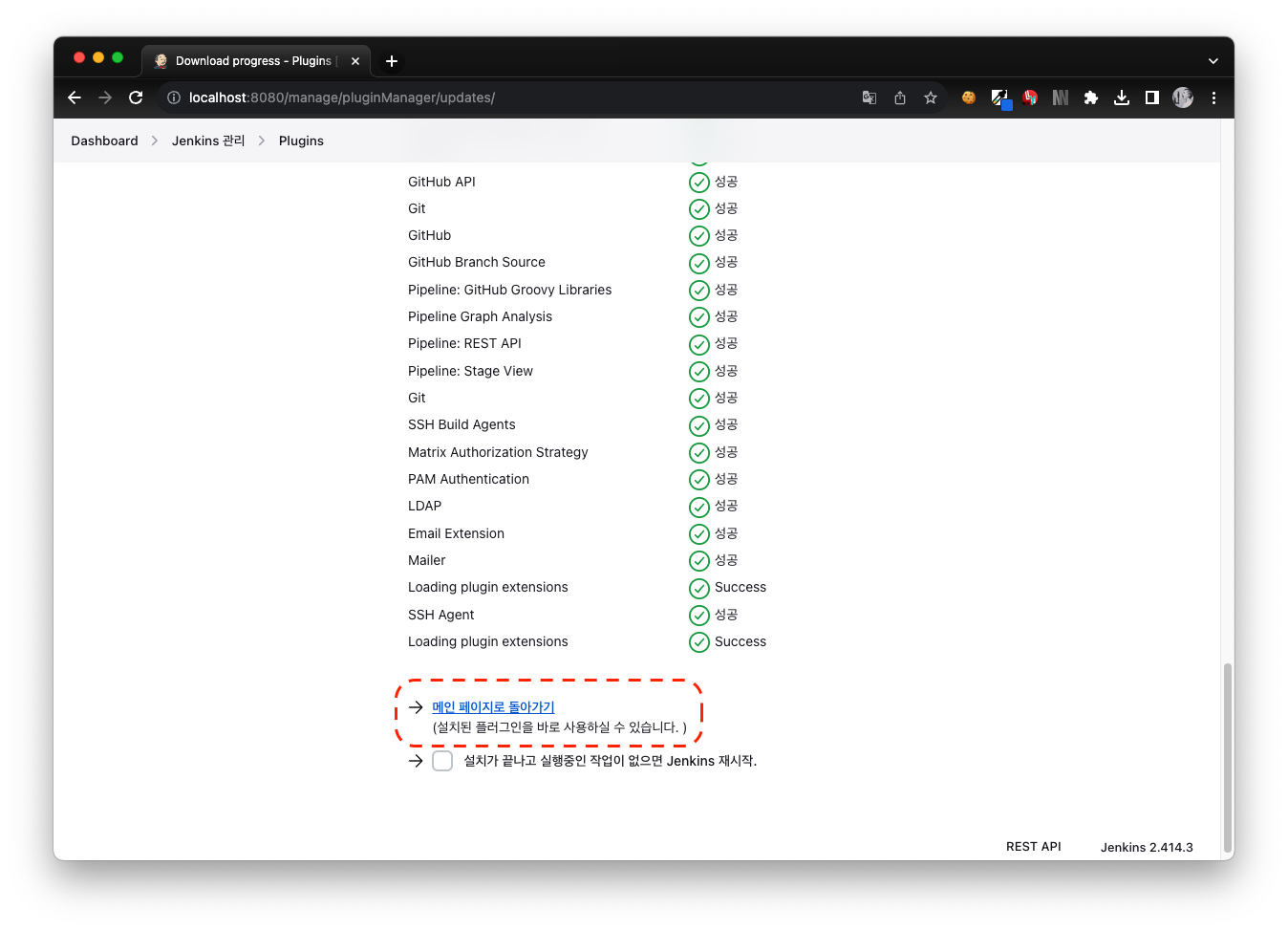Go forward to the next page
Image resolution: width=1288 pixels, height=931 pixels.
pos(105,97)
